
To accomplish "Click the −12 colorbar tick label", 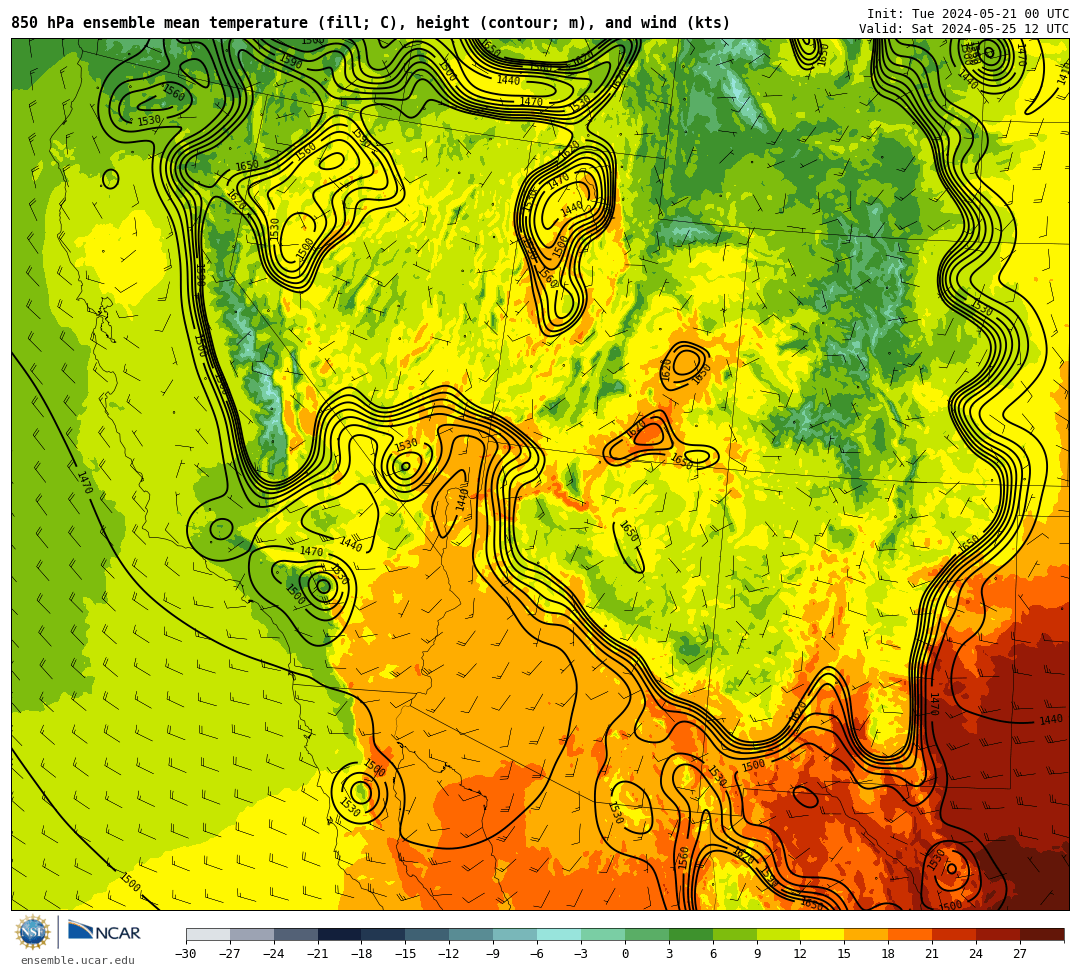I will point(450,954).
